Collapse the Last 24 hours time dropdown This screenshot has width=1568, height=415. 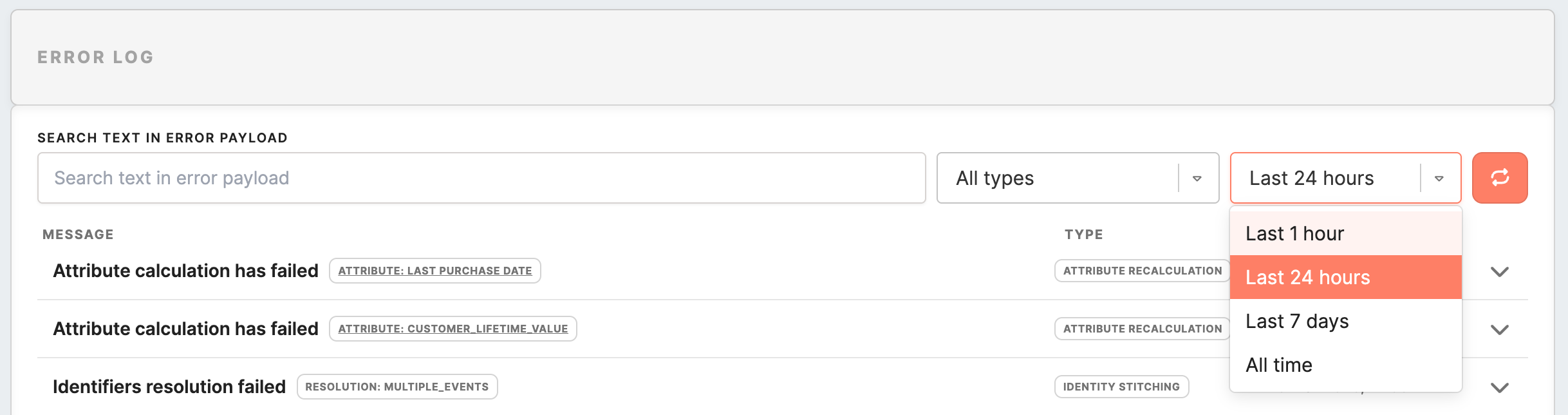click(1326, 179)
